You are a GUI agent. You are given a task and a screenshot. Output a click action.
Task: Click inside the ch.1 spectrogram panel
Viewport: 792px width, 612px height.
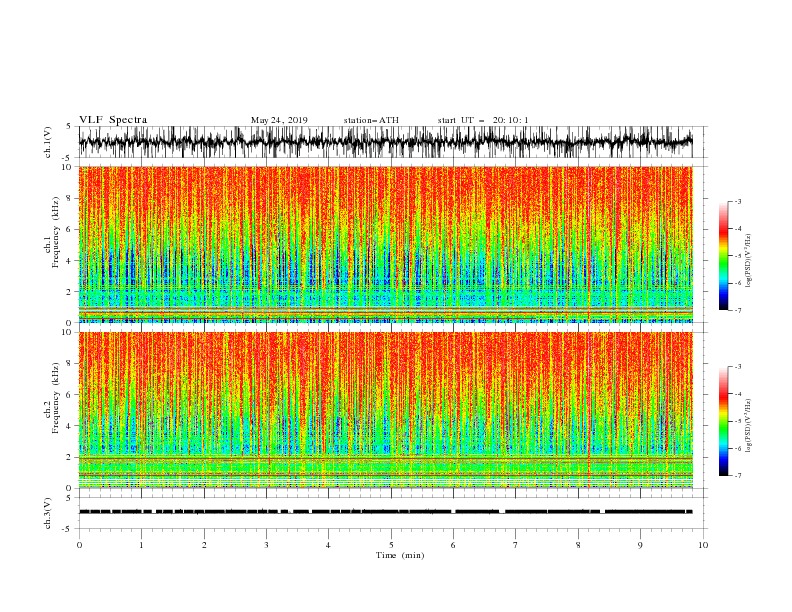click(385, 244)
